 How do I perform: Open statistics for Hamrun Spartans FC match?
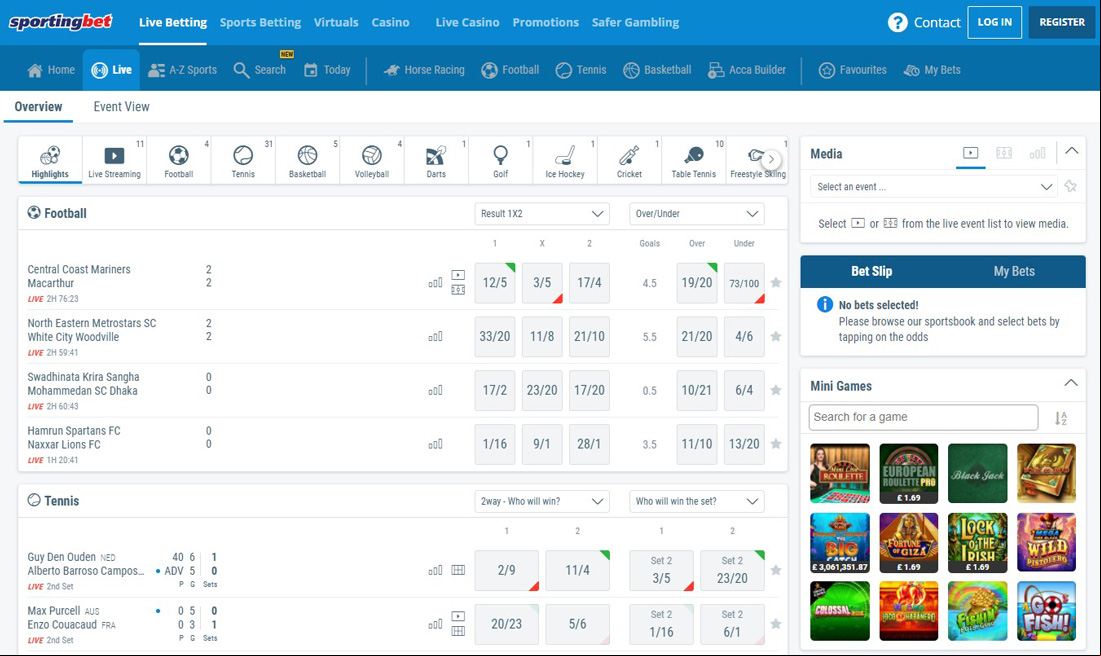(x=435, y=444)
